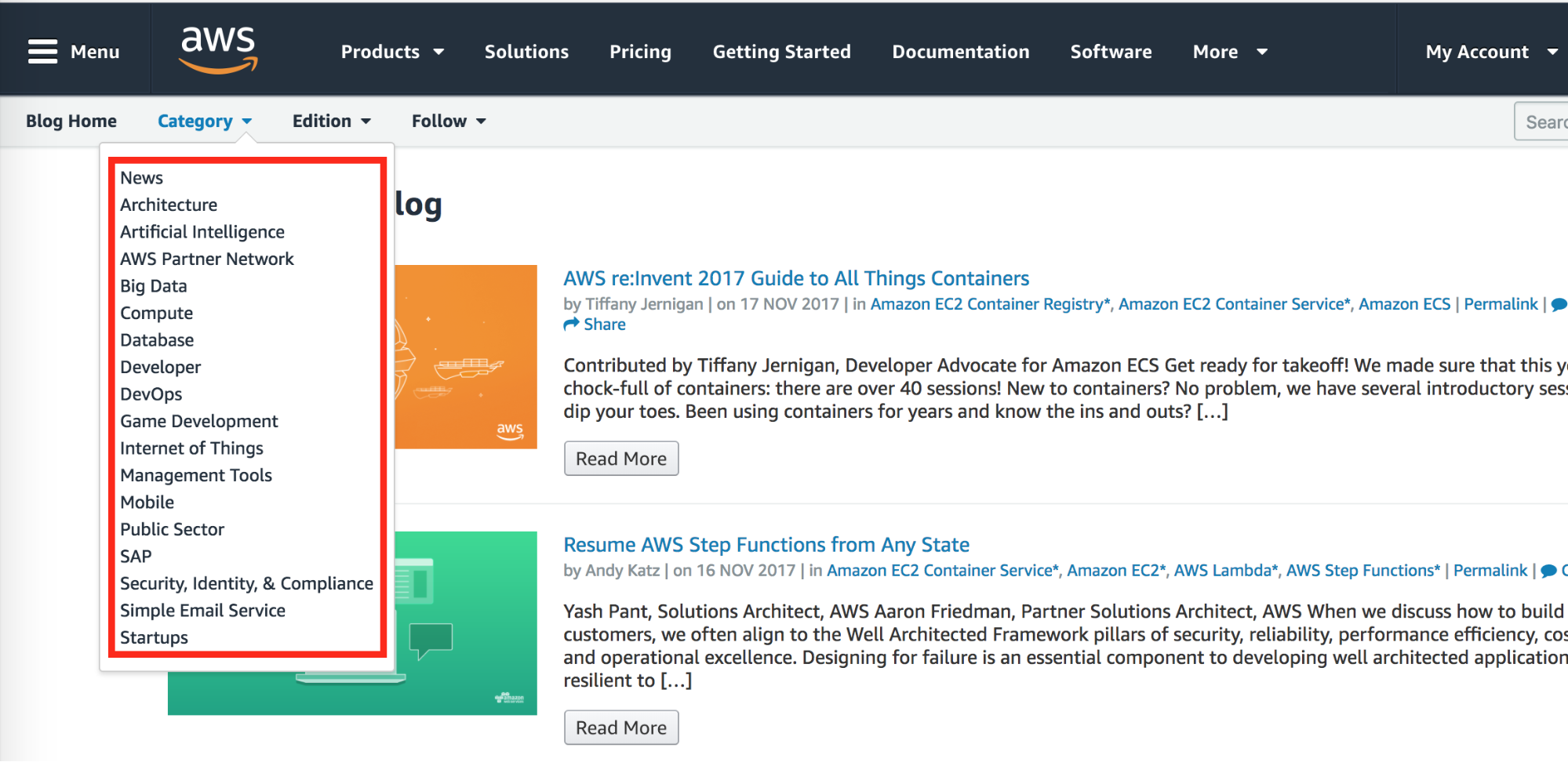
Task: Select the News category
Action: [x=141, y=178]
